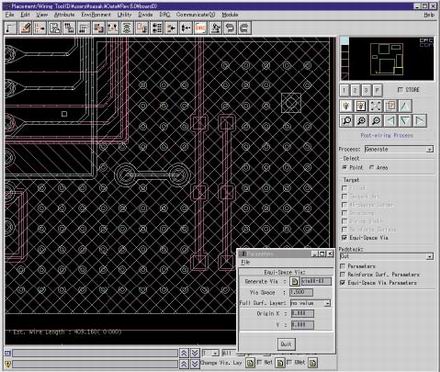Viewport: 440px width, 372px height.
Task: Click the Origin X input field
Action: [x=302, y=314]
